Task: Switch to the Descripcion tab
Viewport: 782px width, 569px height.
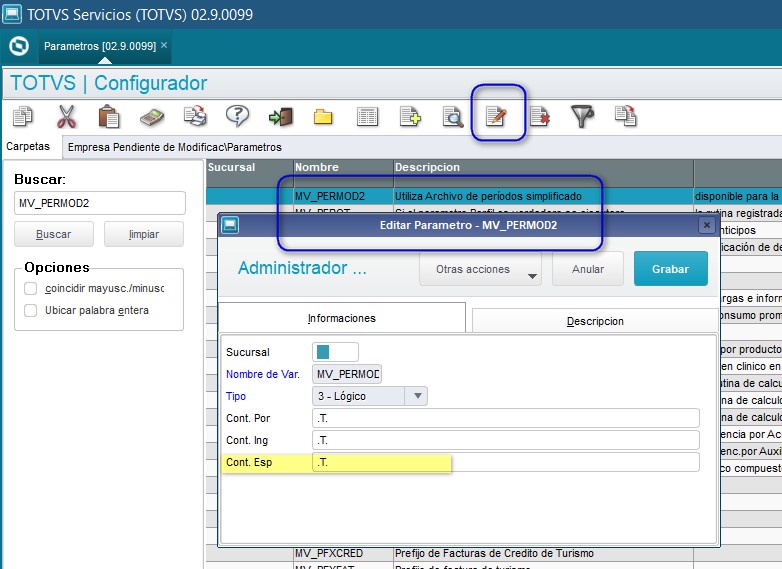Action: [x=595, y=321]
